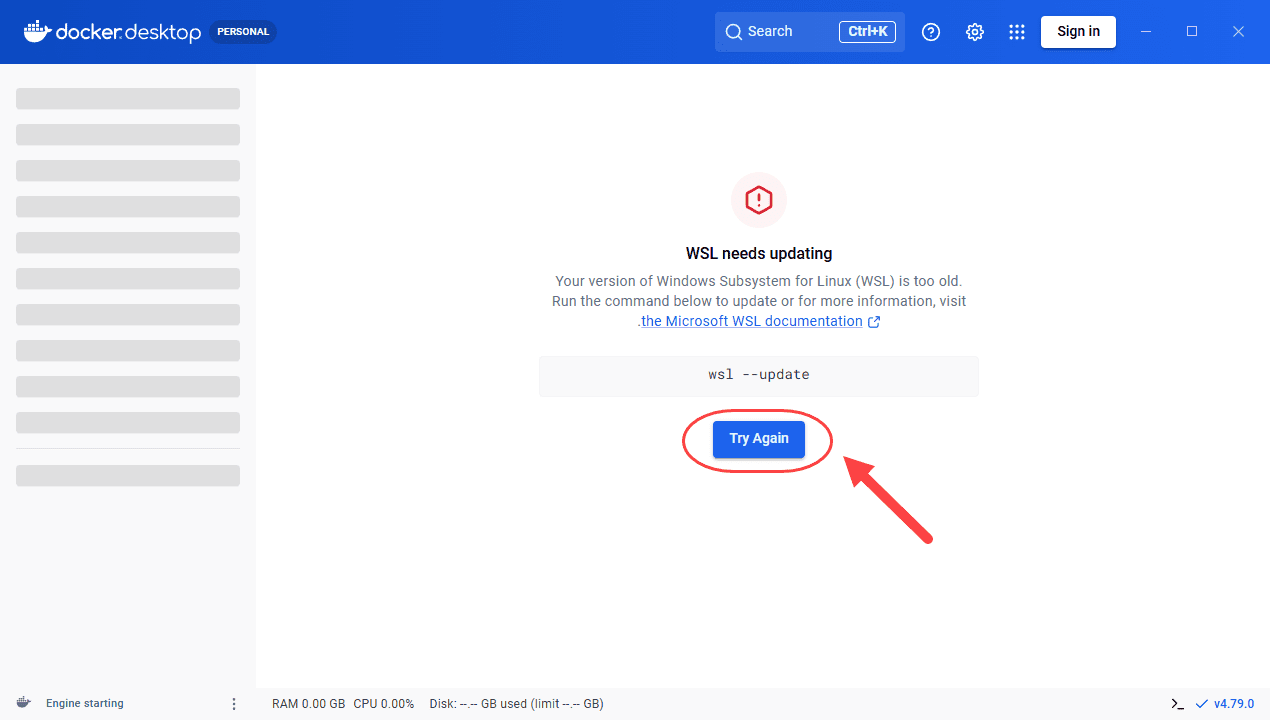
Task: Close the Docker Desktop window
Action: 1238,32
